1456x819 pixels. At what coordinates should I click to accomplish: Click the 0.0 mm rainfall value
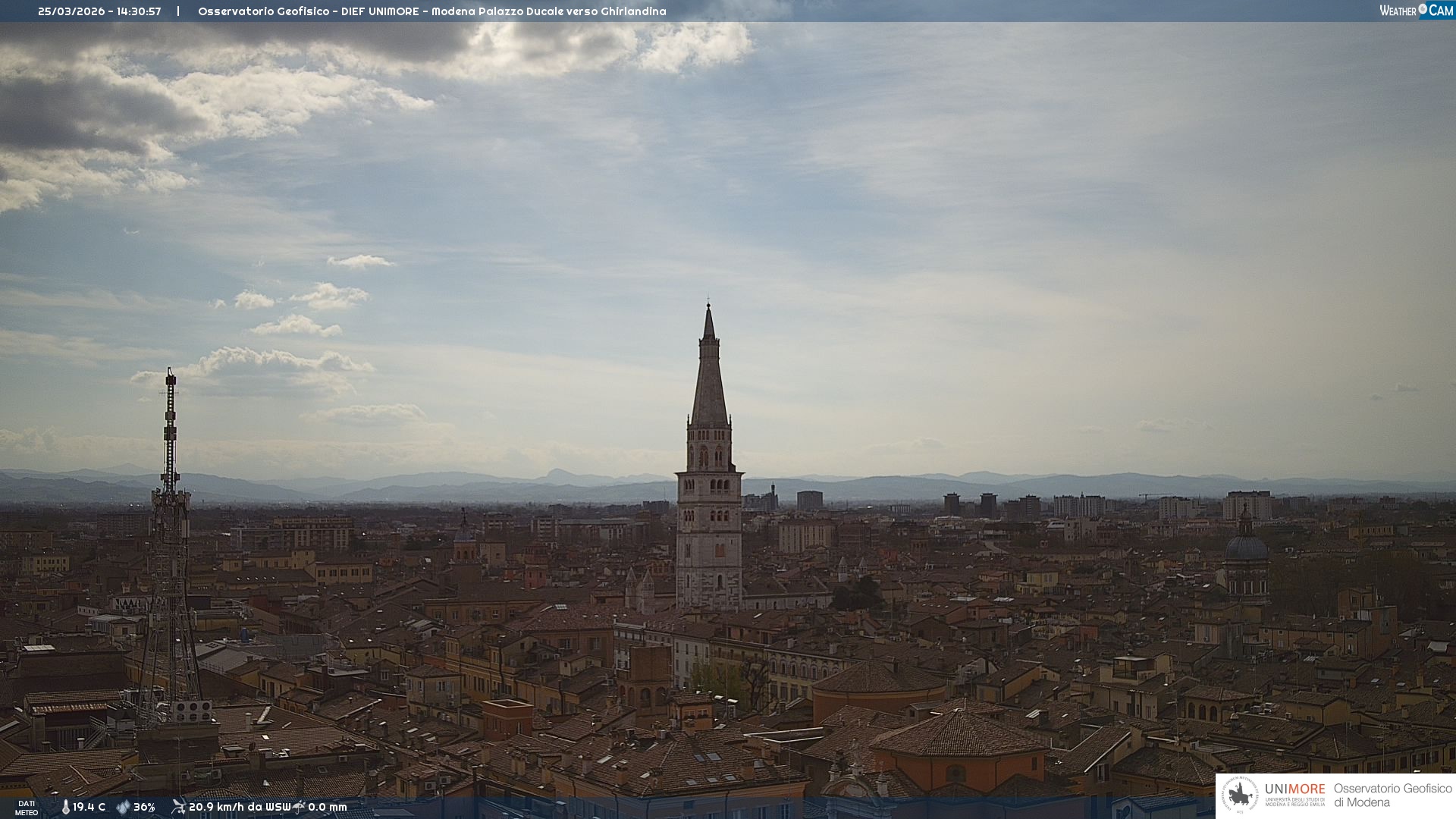(x=328, y=807)
